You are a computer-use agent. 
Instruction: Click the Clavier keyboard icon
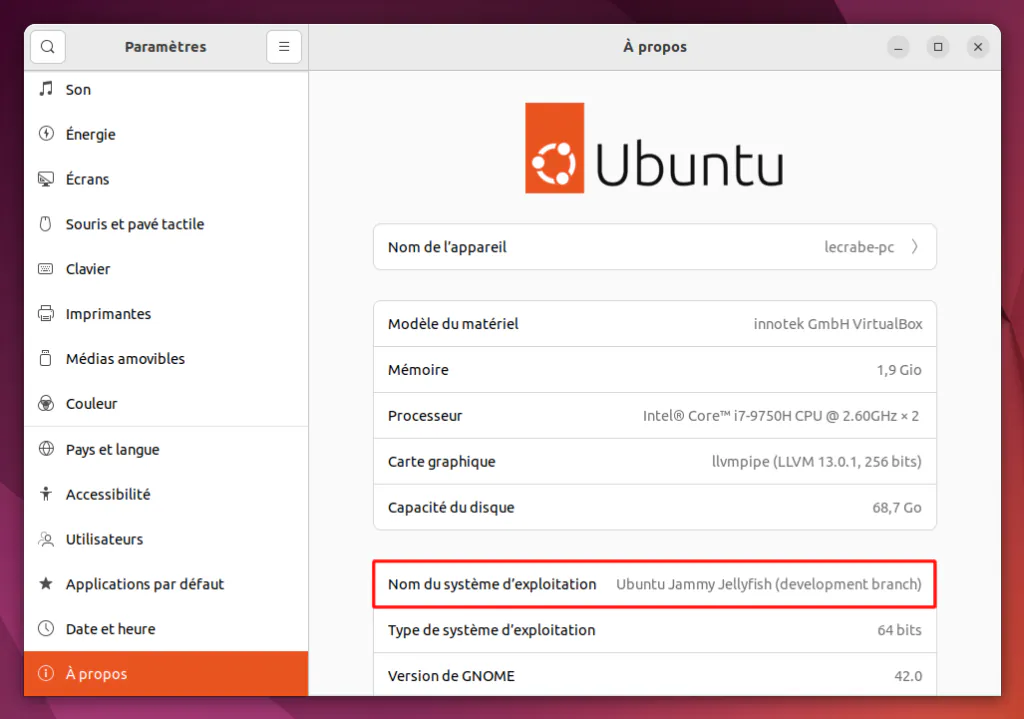(x=46, y=269)
